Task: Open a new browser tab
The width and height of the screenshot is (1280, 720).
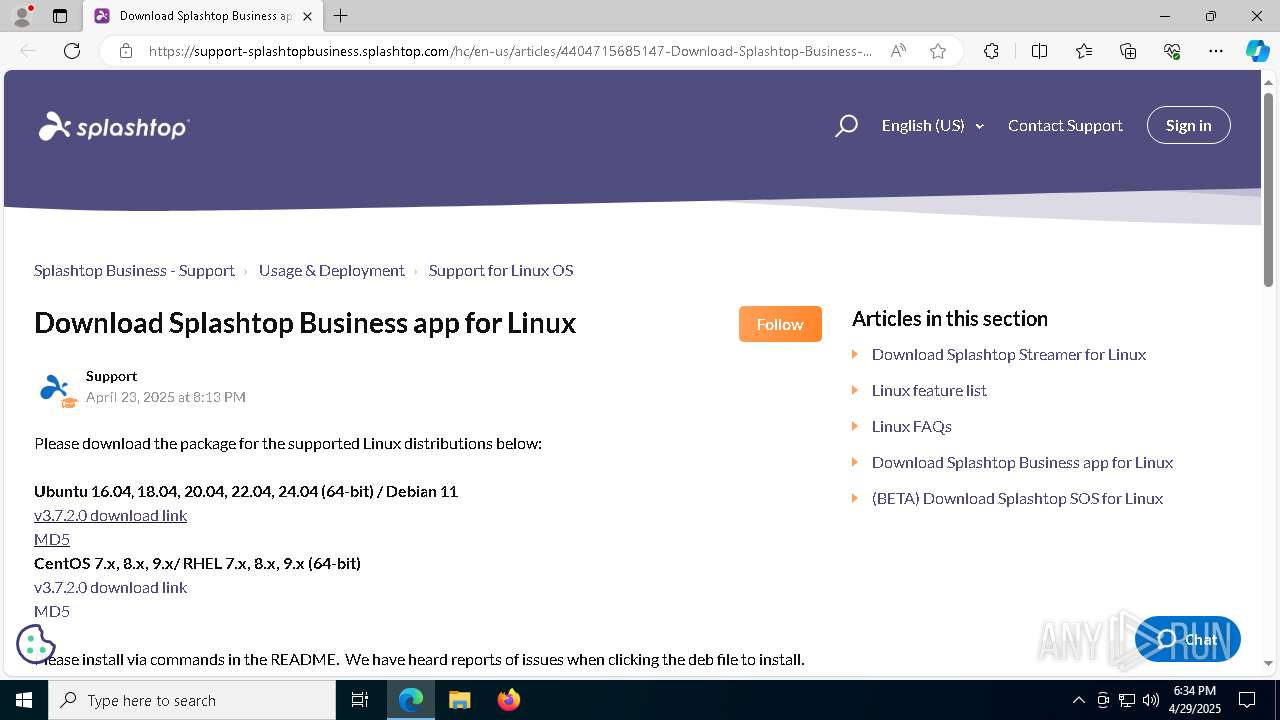Action: tap(341, 16)
